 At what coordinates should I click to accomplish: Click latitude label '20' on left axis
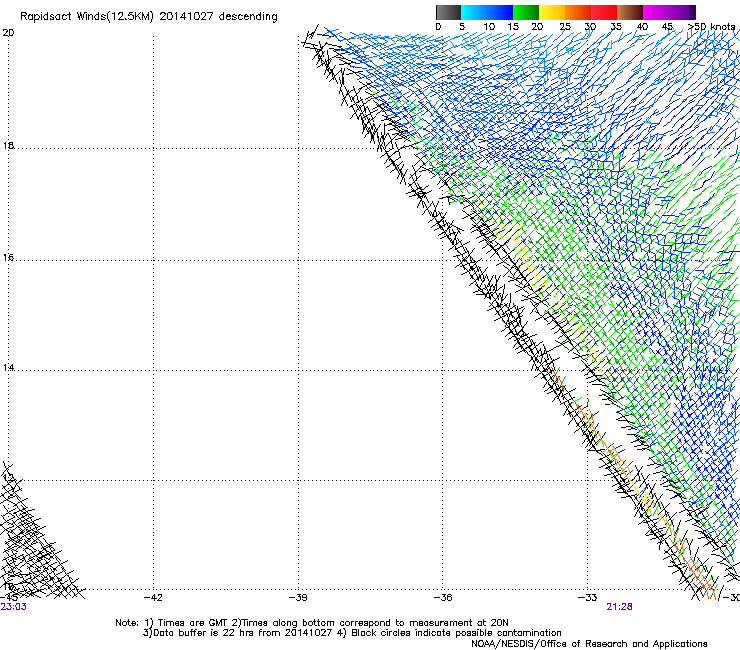click(x=8, y=33)
